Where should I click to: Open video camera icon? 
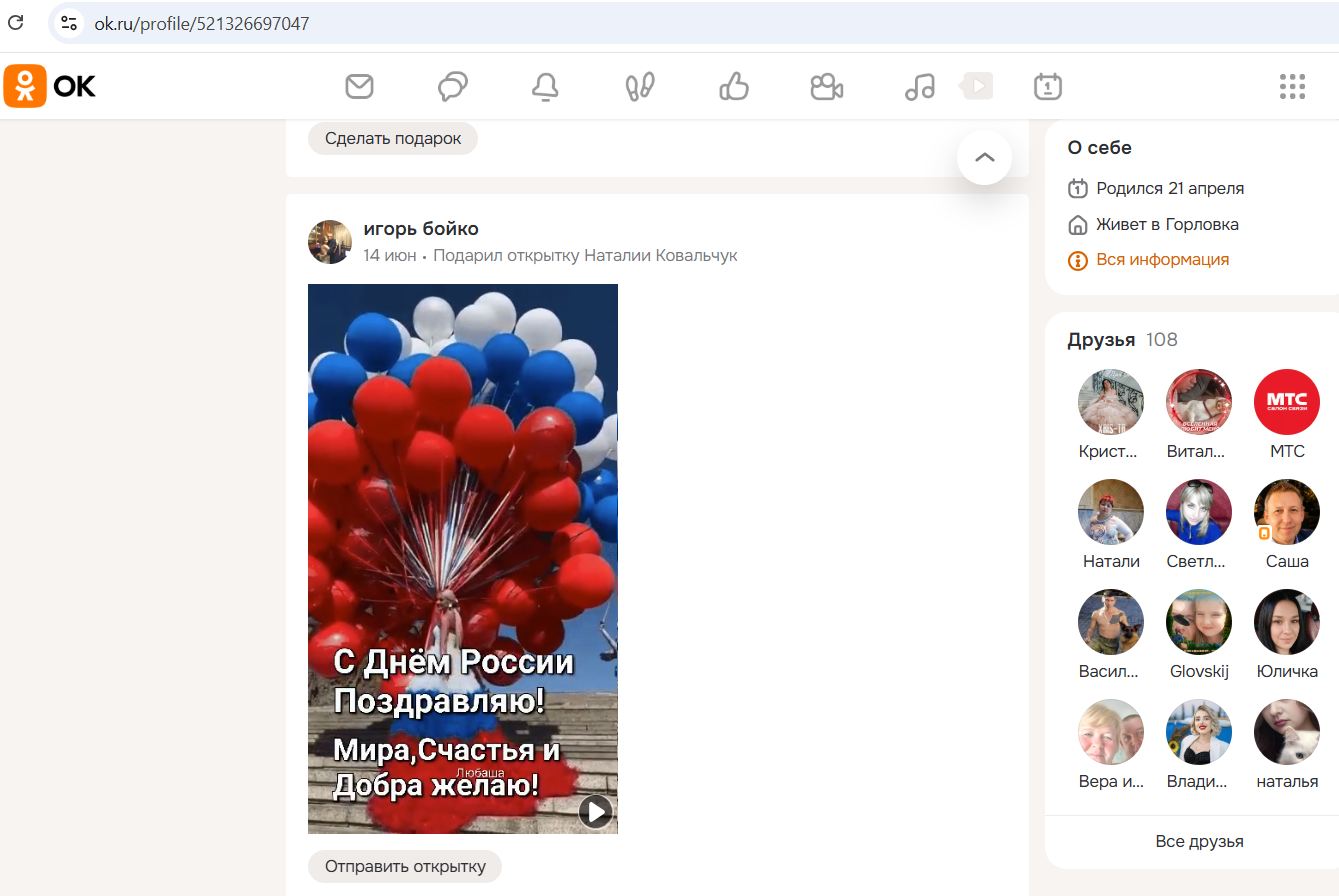tap(826, 87)
